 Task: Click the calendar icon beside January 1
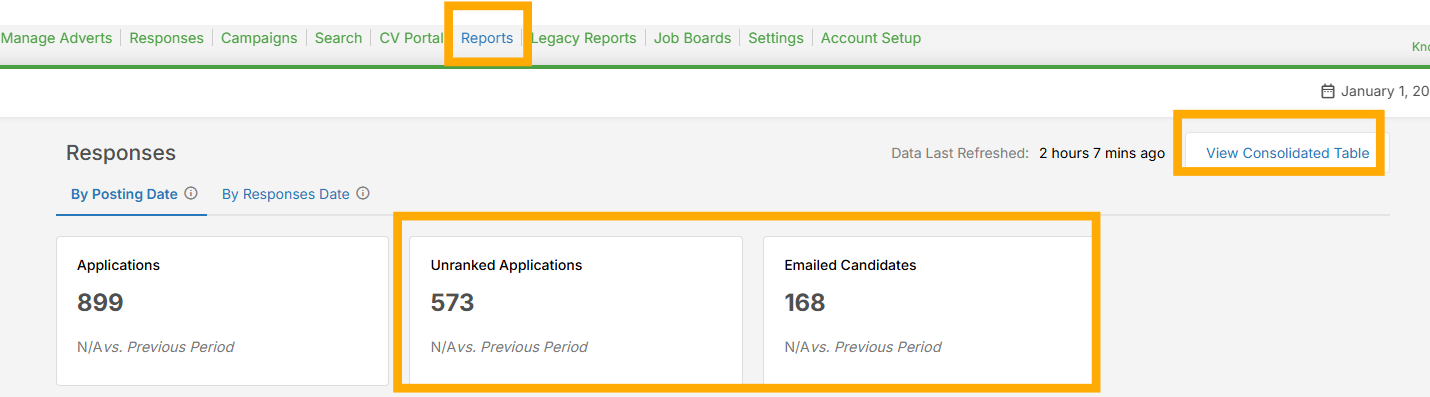1328,91
